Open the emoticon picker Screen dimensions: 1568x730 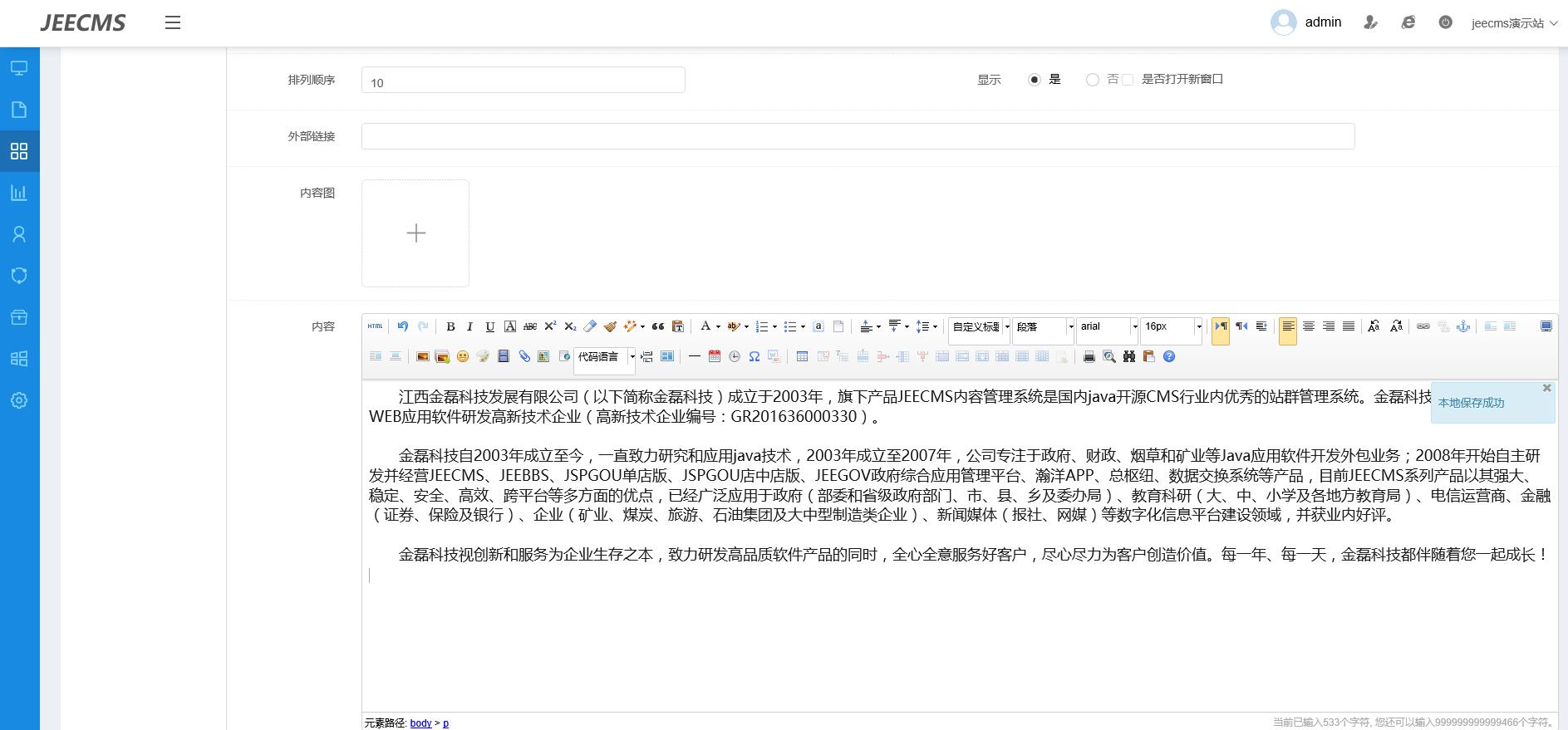click(463, 356)
